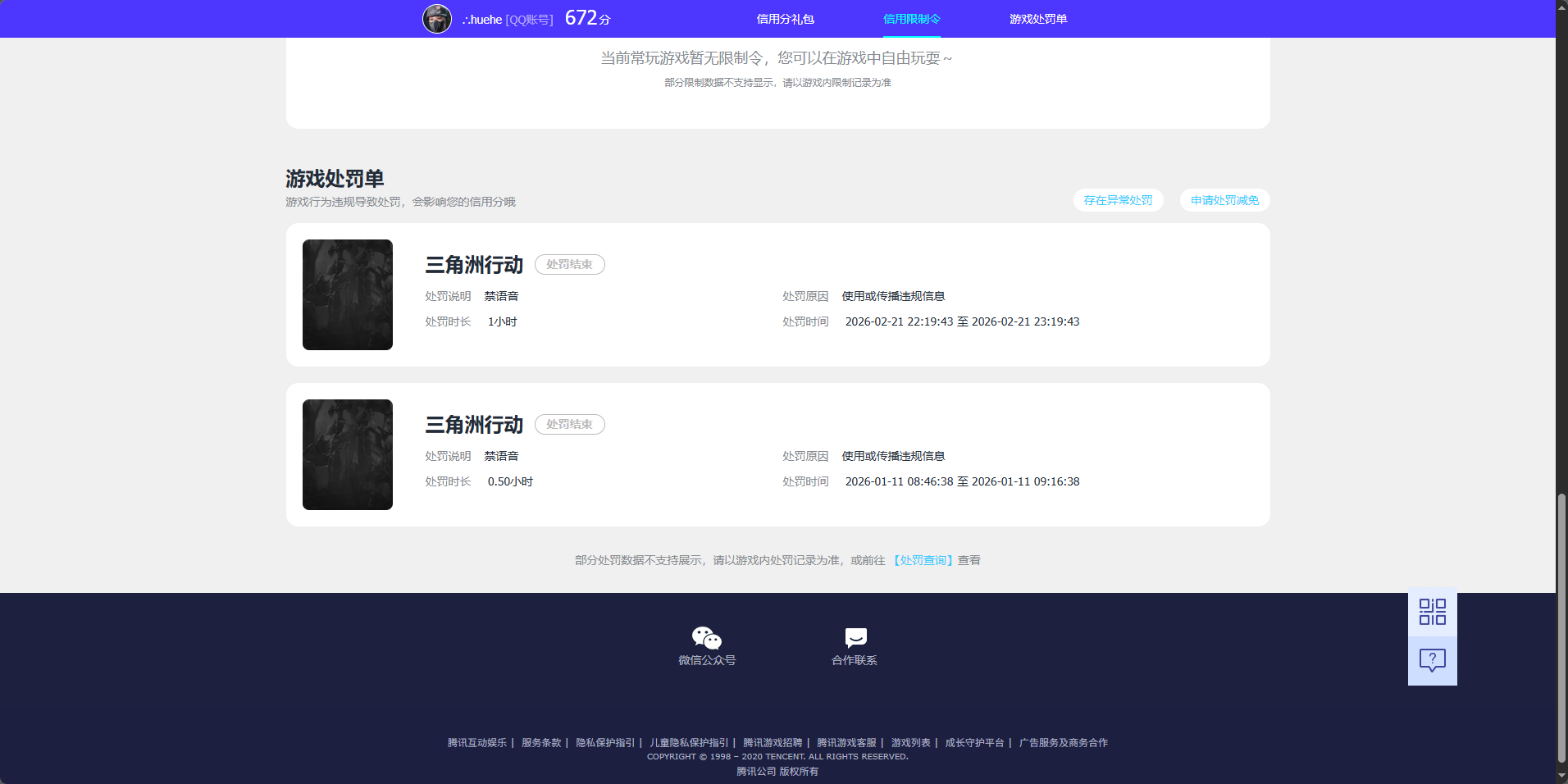The image size is (1568, 784).
Task: Open the WeChat 微信公众号 icon in footer
Action: [x=705, y=636]
